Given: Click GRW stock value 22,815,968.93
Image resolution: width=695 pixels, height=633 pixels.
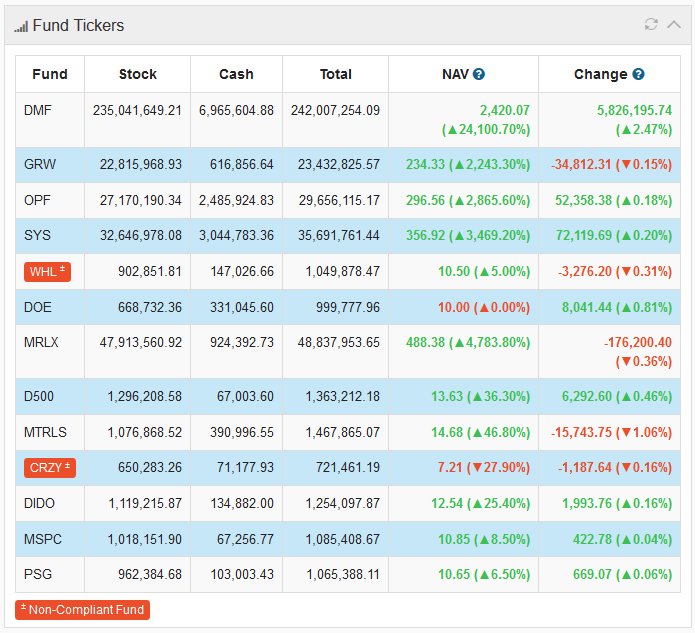Looking at the screenshot, I should tap(141, 165).
